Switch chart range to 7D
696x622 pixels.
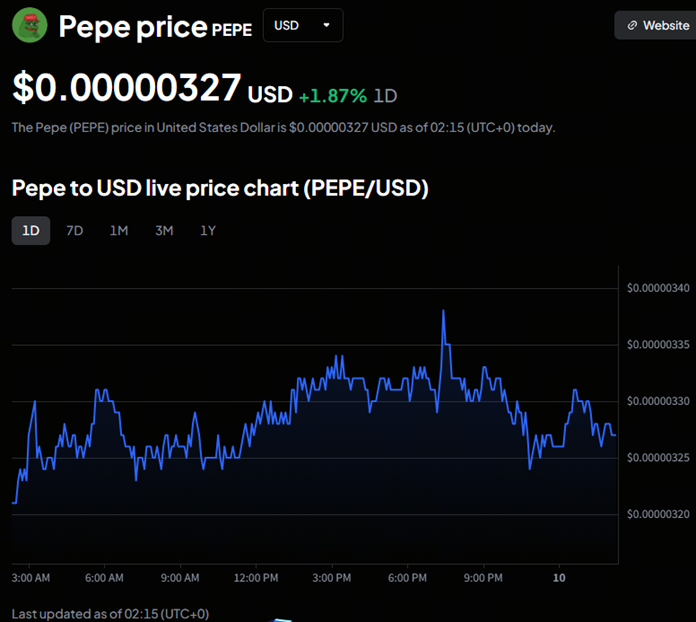tap(74, 231)
